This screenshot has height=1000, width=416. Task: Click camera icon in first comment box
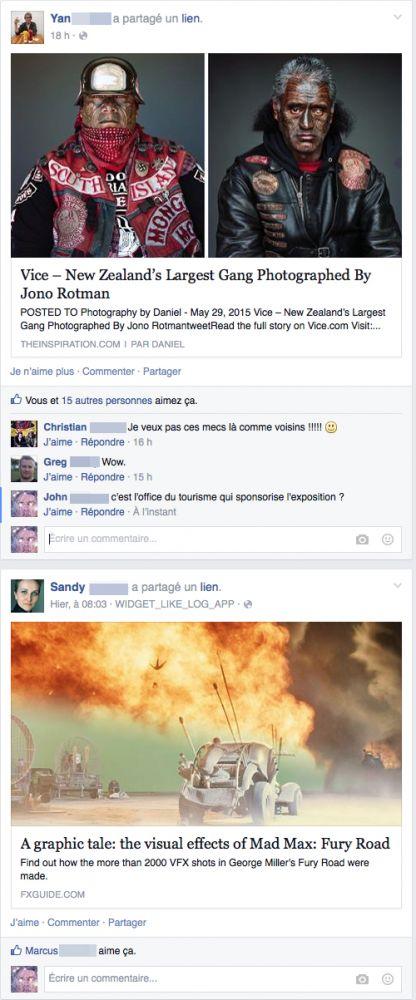pyautogui.click(x=362, y=540)
